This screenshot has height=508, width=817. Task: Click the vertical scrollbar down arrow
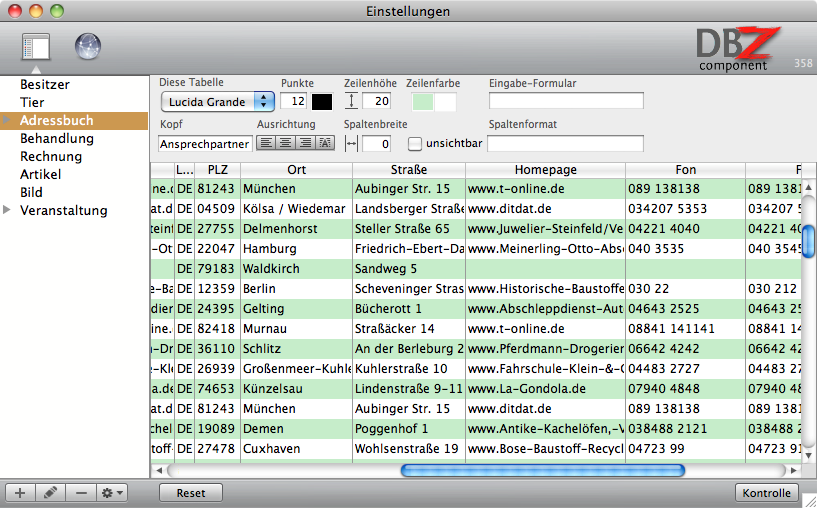click(808, 455)
